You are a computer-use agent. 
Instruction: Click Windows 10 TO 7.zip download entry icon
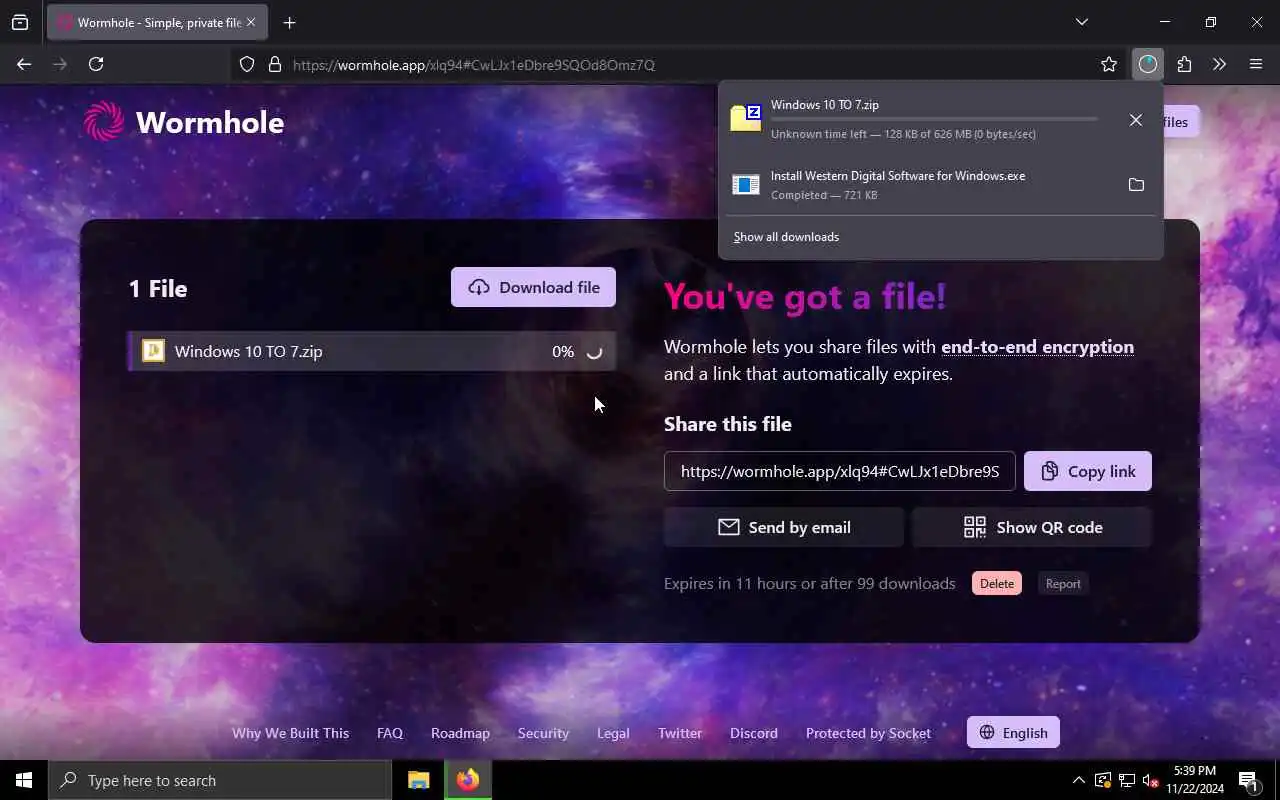tap(746, 118)
